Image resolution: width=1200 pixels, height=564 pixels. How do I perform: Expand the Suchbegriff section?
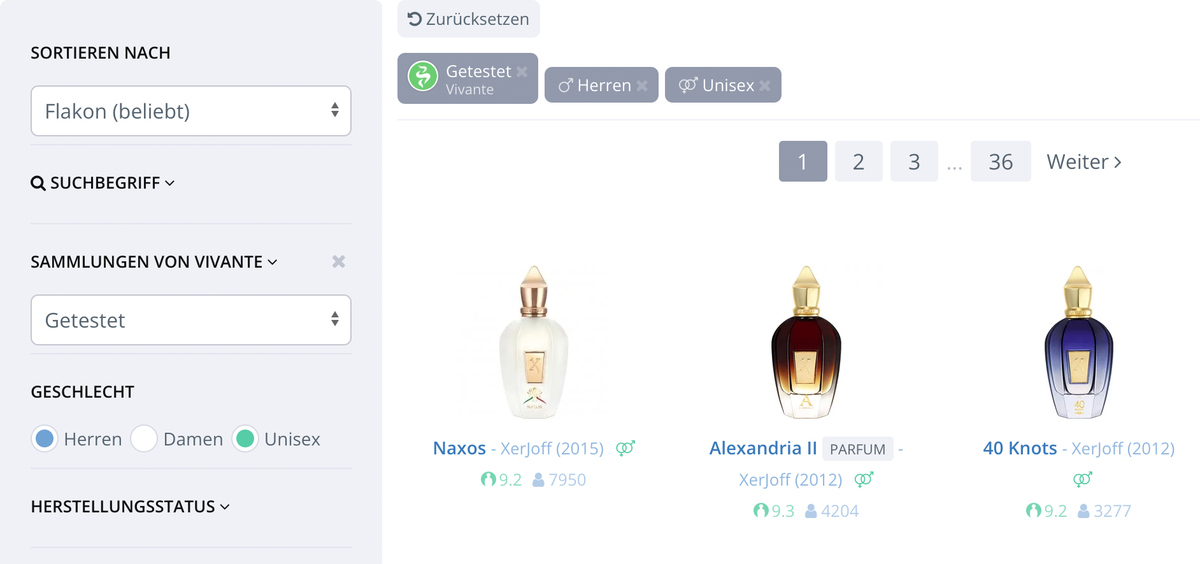[103, 183]
